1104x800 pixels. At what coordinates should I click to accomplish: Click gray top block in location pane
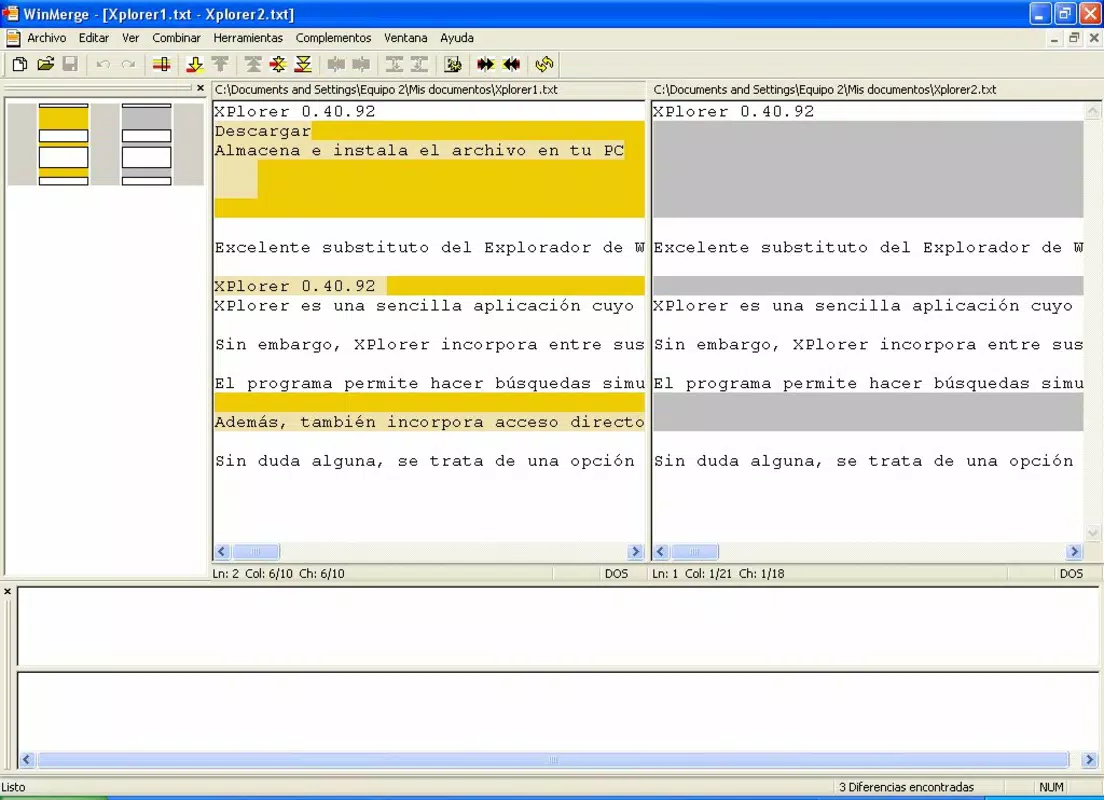[146, 118]
